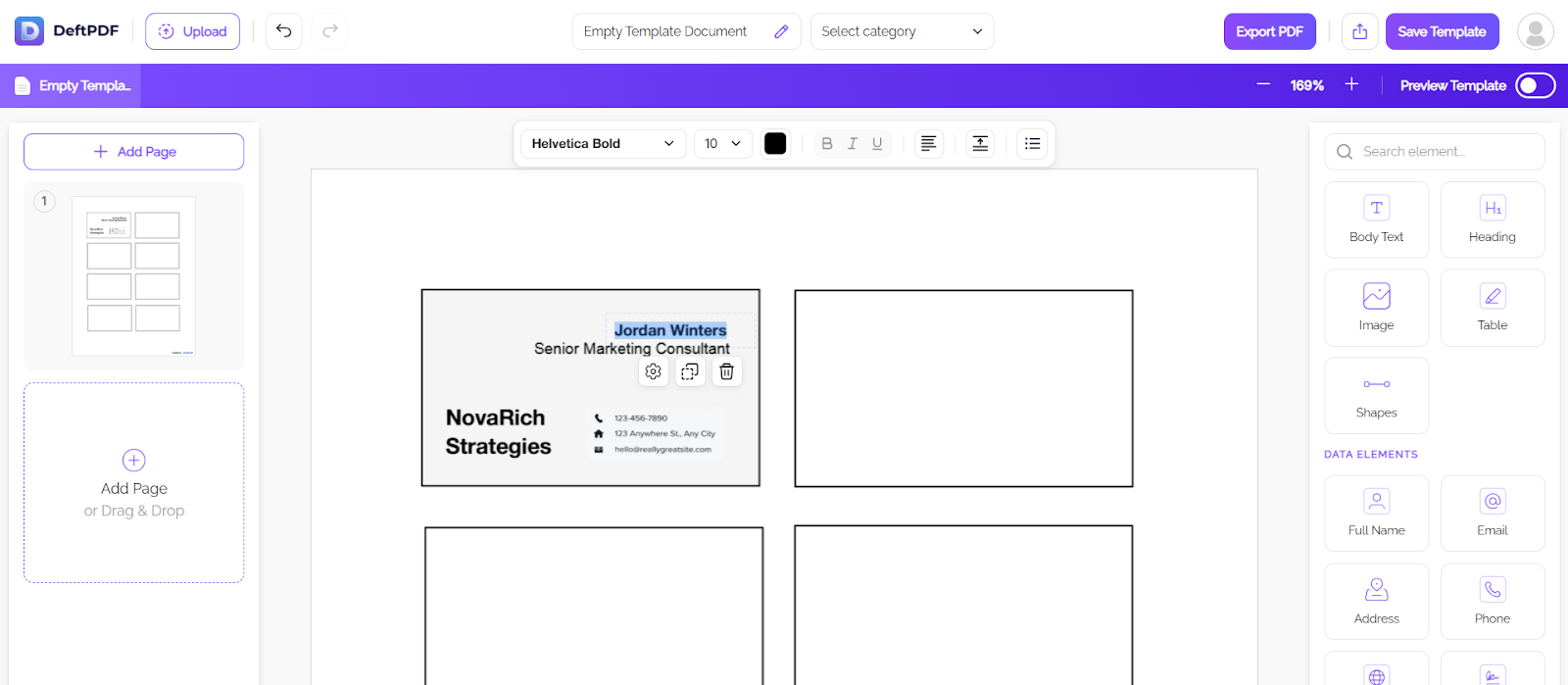Open text alignment options
Image resolution: width=1568 pixels, height=685 pixels.
pyautogui.click(x=928, y=144)
